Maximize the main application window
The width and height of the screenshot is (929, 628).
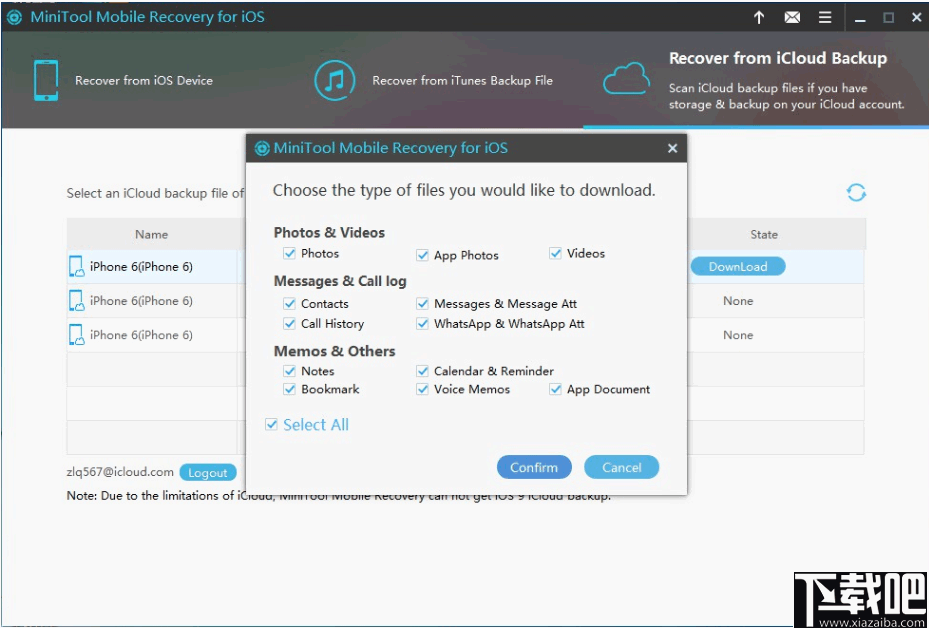click(x=888, y=18)
